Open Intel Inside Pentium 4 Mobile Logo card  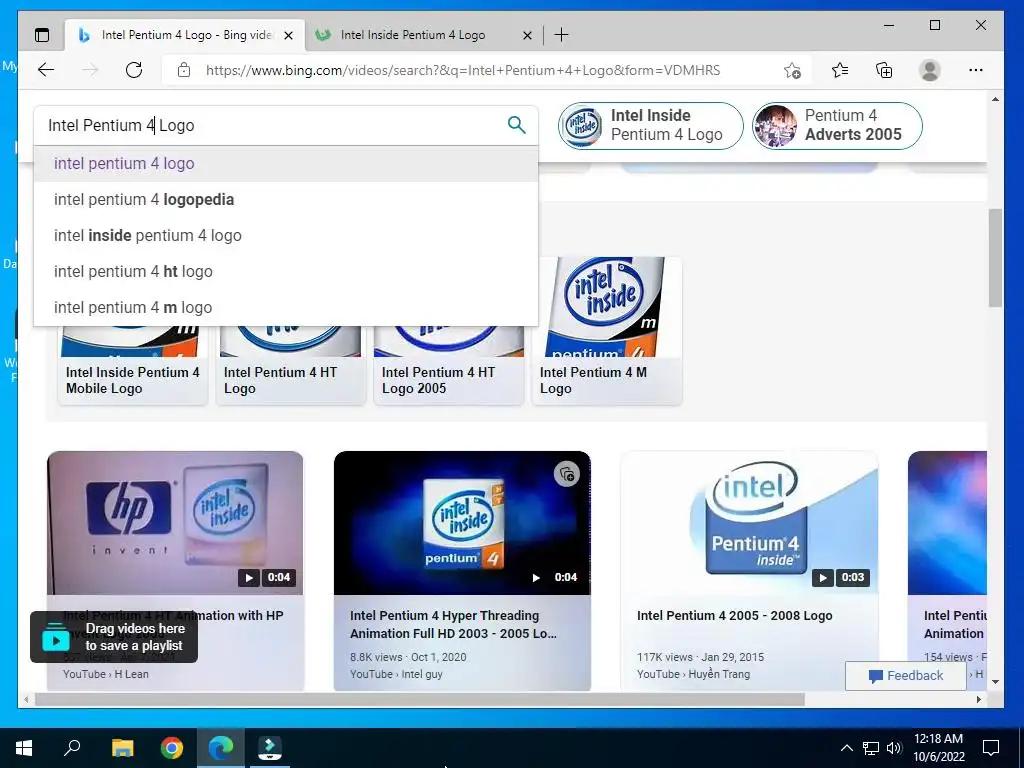pos(133,366)
